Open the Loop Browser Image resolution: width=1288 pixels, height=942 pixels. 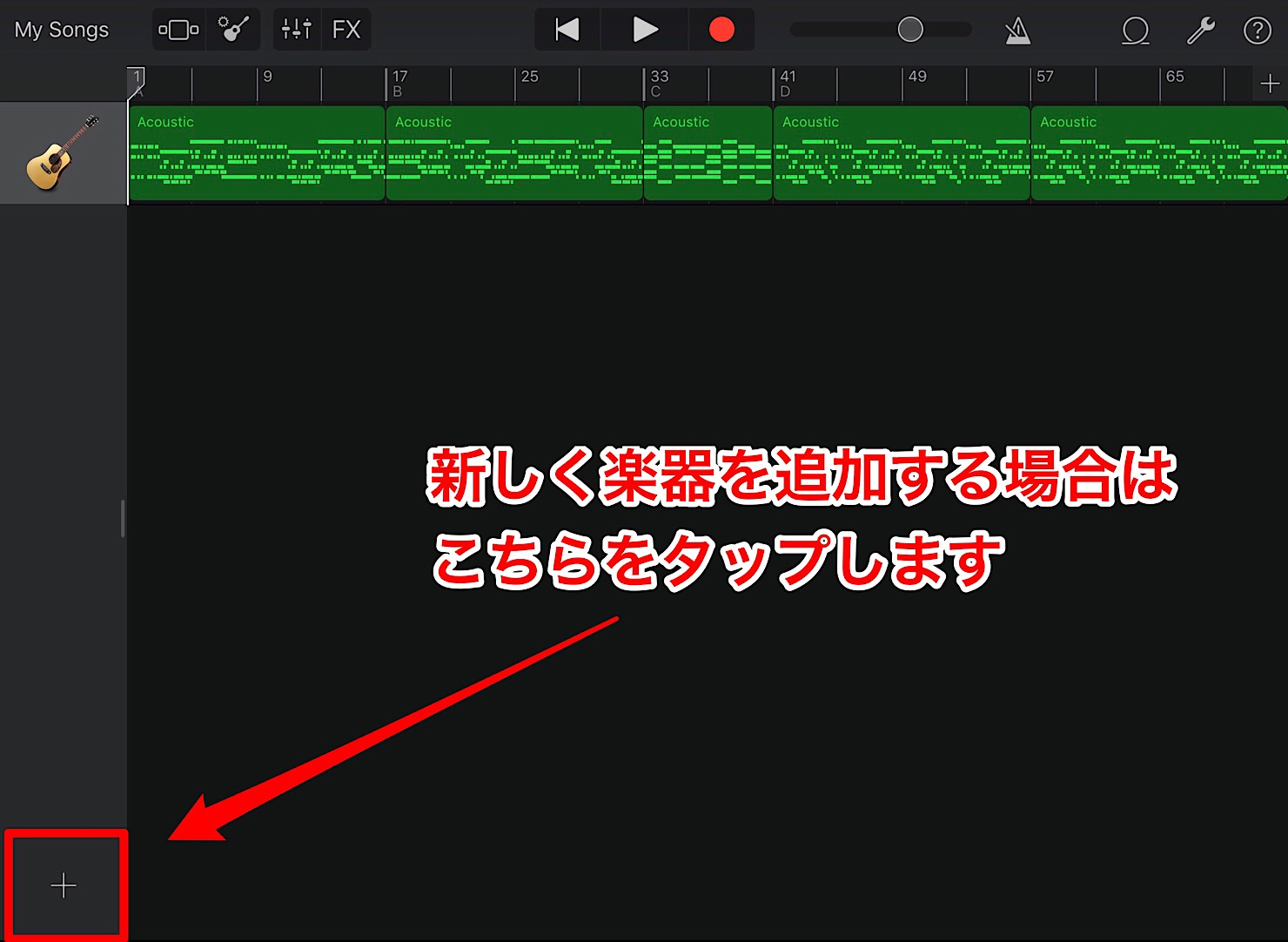[1136, 31]
